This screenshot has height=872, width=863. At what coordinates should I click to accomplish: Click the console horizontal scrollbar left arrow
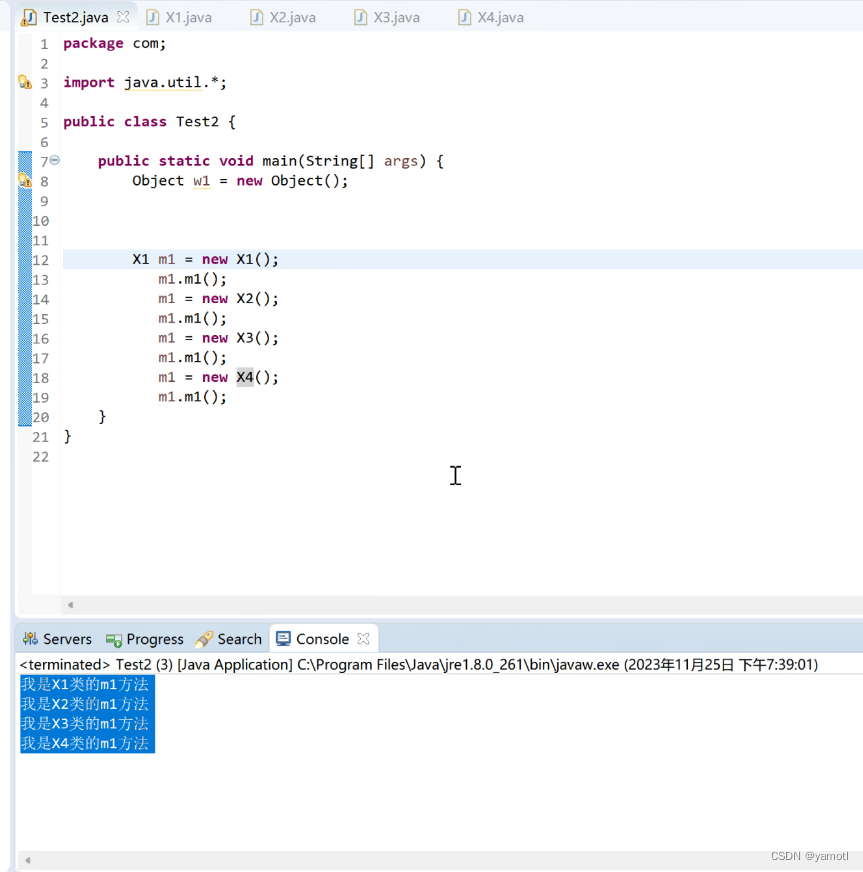click(x=27, y=860)
